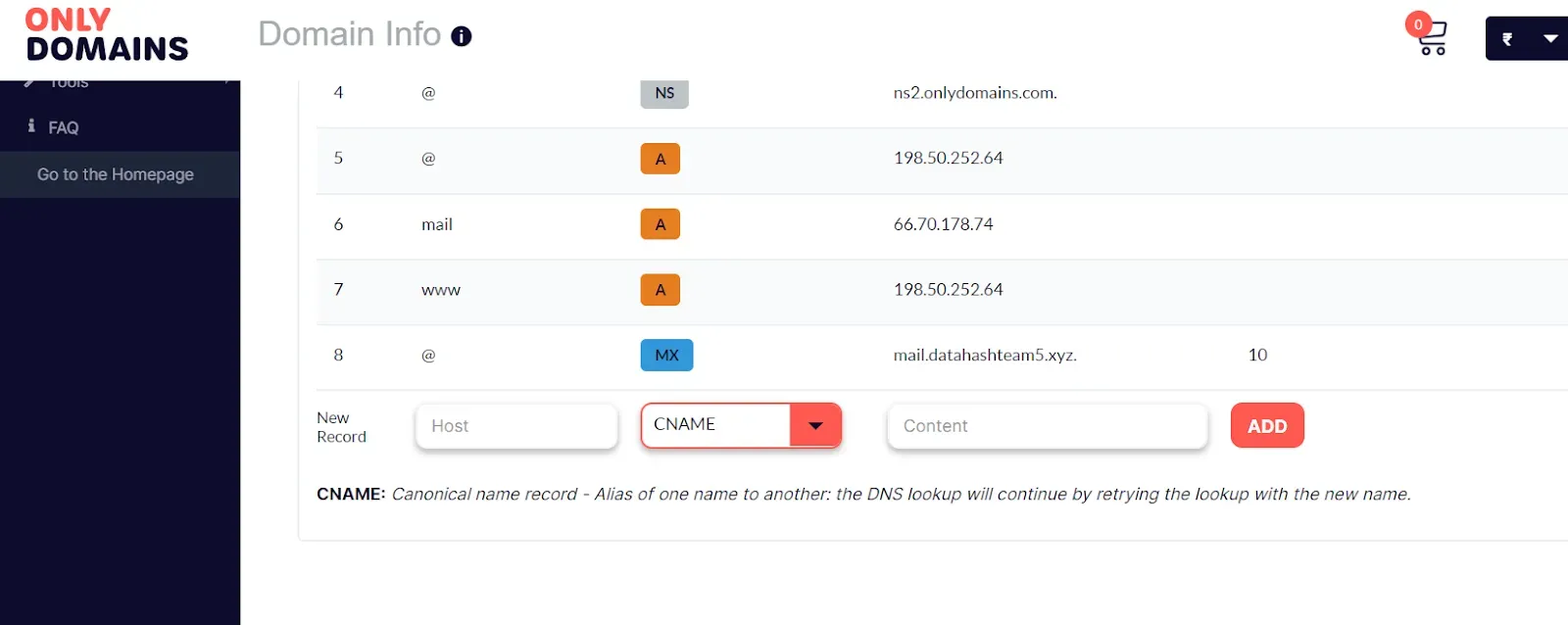The height and width of the screenshot is (625, 1568).
Task: Open the CNAME record type select box
Action: pyautogui.click(x=741, y=425)
